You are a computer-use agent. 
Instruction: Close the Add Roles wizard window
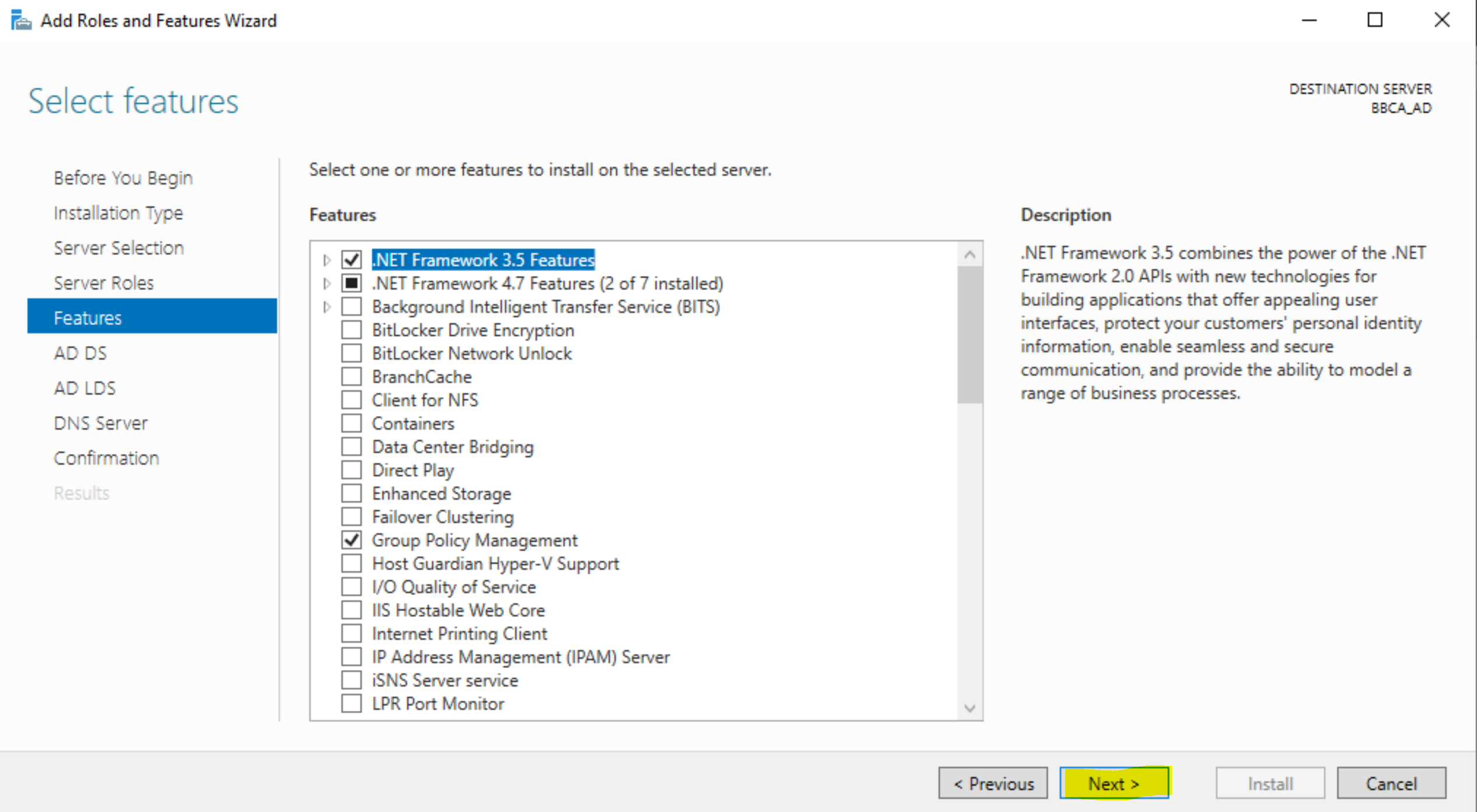point(1441,20)
